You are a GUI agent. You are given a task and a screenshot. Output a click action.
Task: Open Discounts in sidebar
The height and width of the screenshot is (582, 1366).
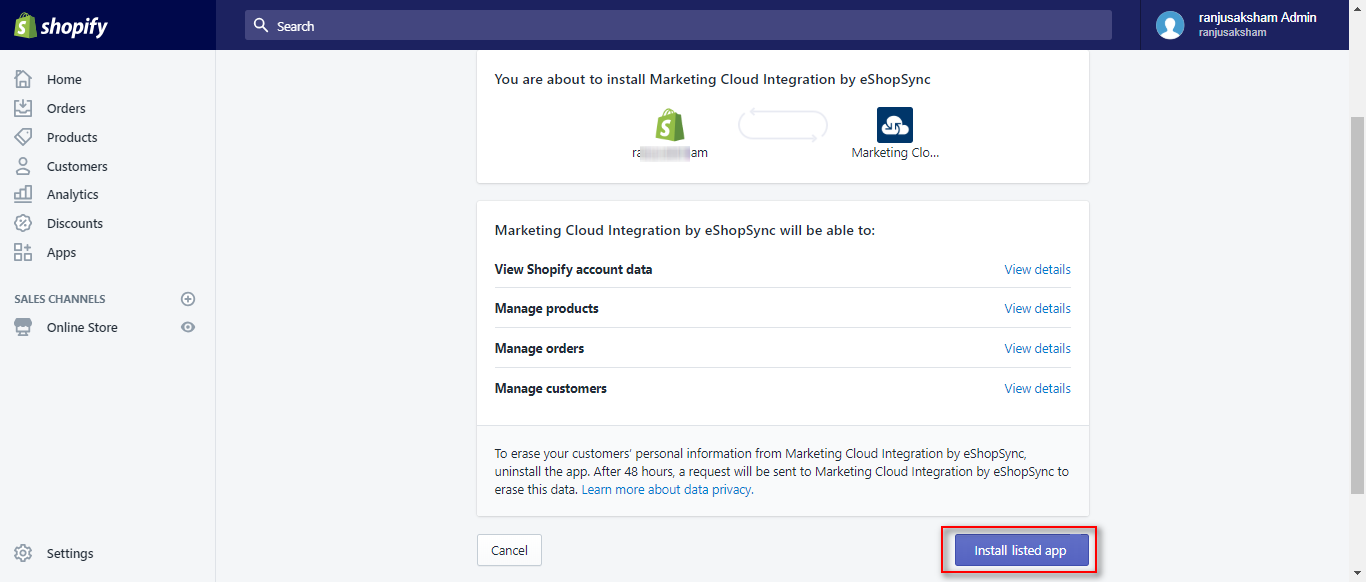click(x=75, y=223)
